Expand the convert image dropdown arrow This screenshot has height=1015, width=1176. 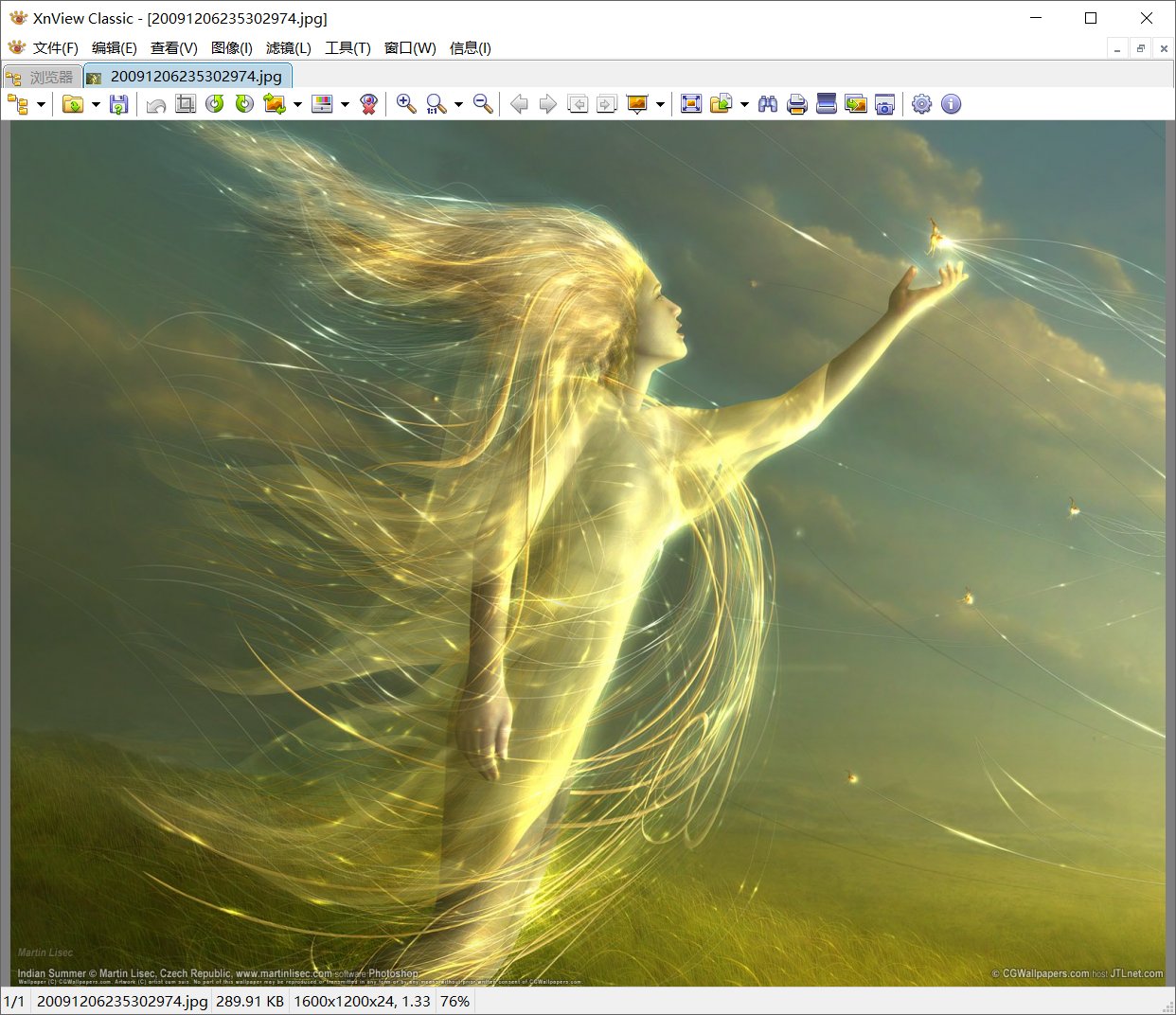[297, 104]
